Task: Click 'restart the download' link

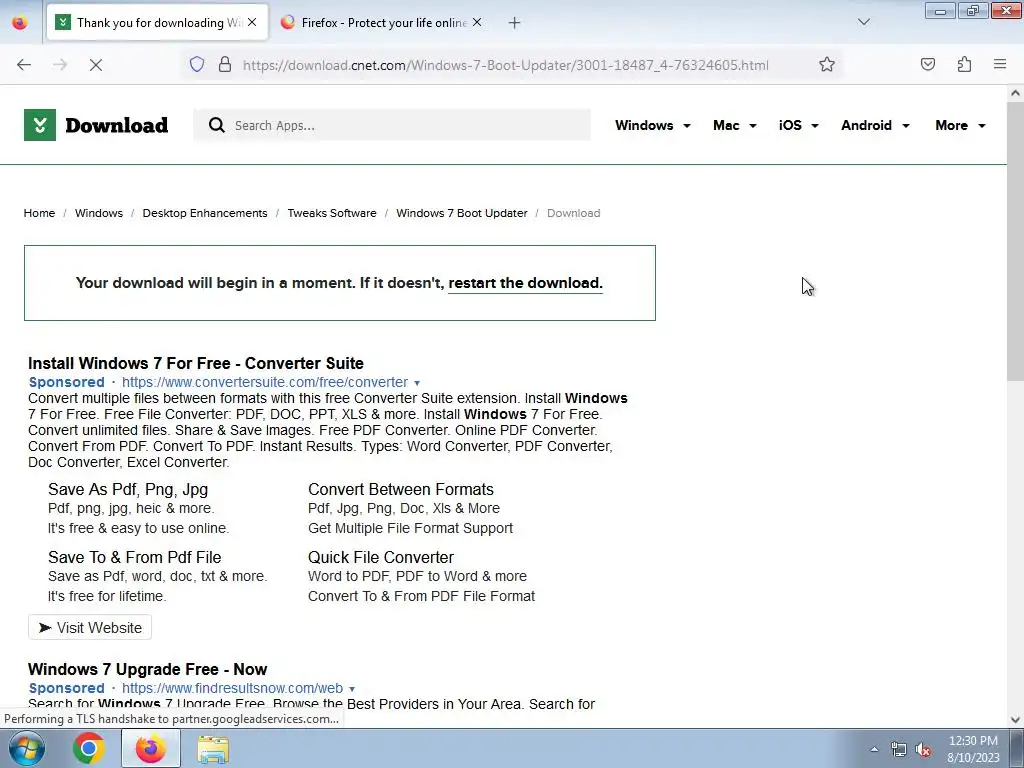Action: click(525, 283)
